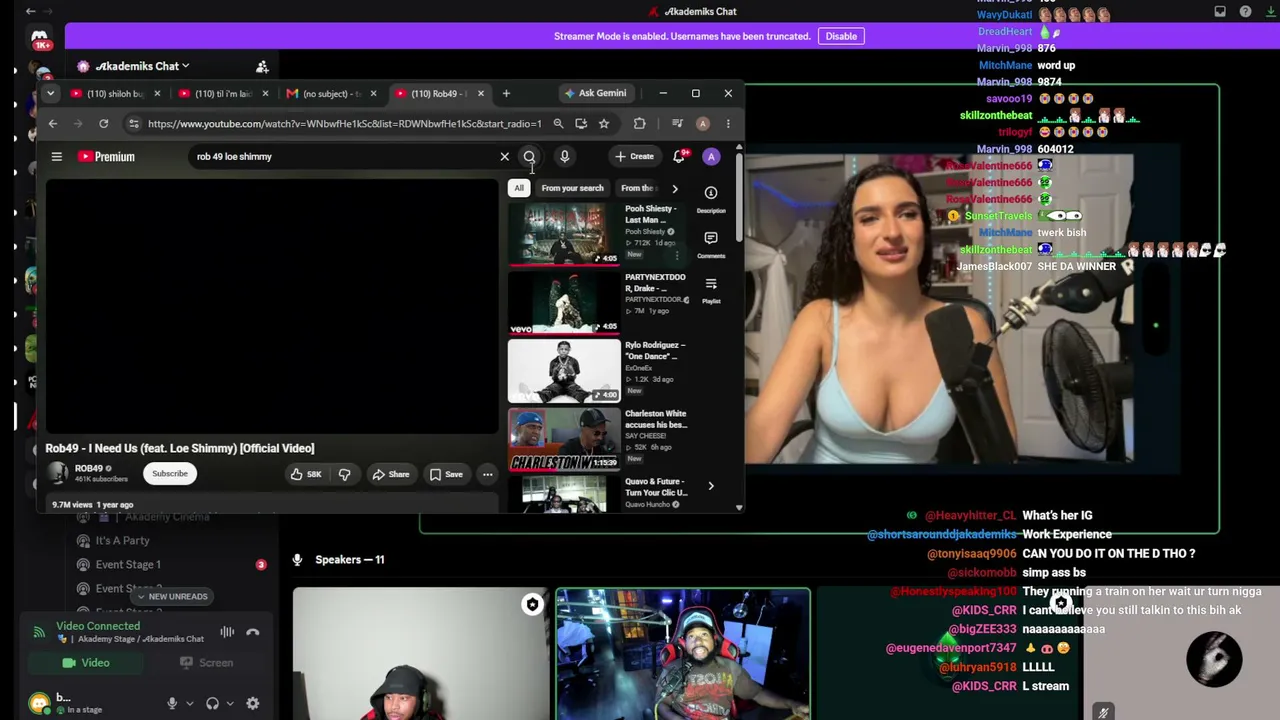Open Discord direct messages home icon
This screenshot has width=1280, height=720.
[40, 40]
